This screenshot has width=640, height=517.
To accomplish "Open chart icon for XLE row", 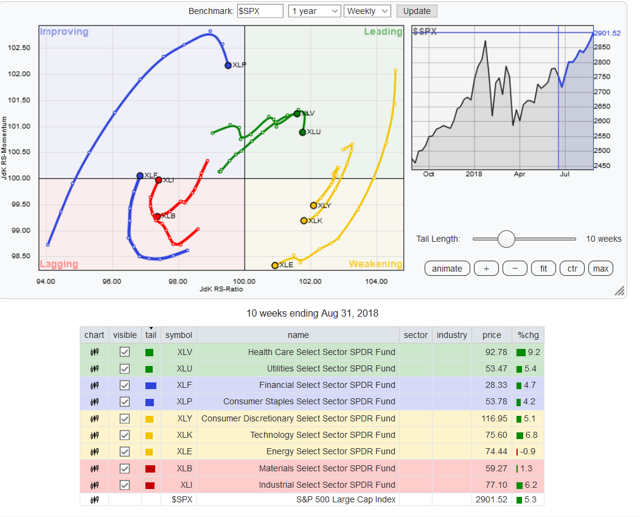I will (94, 452).
